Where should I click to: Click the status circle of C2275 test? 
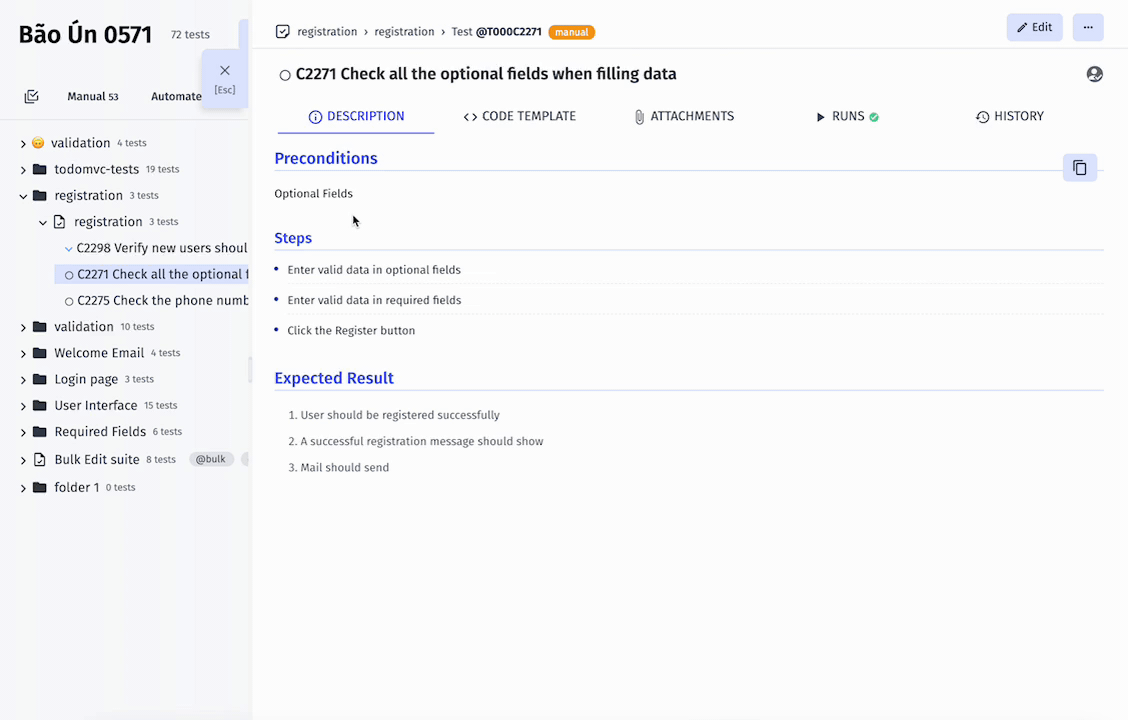[x=69, y=301]
